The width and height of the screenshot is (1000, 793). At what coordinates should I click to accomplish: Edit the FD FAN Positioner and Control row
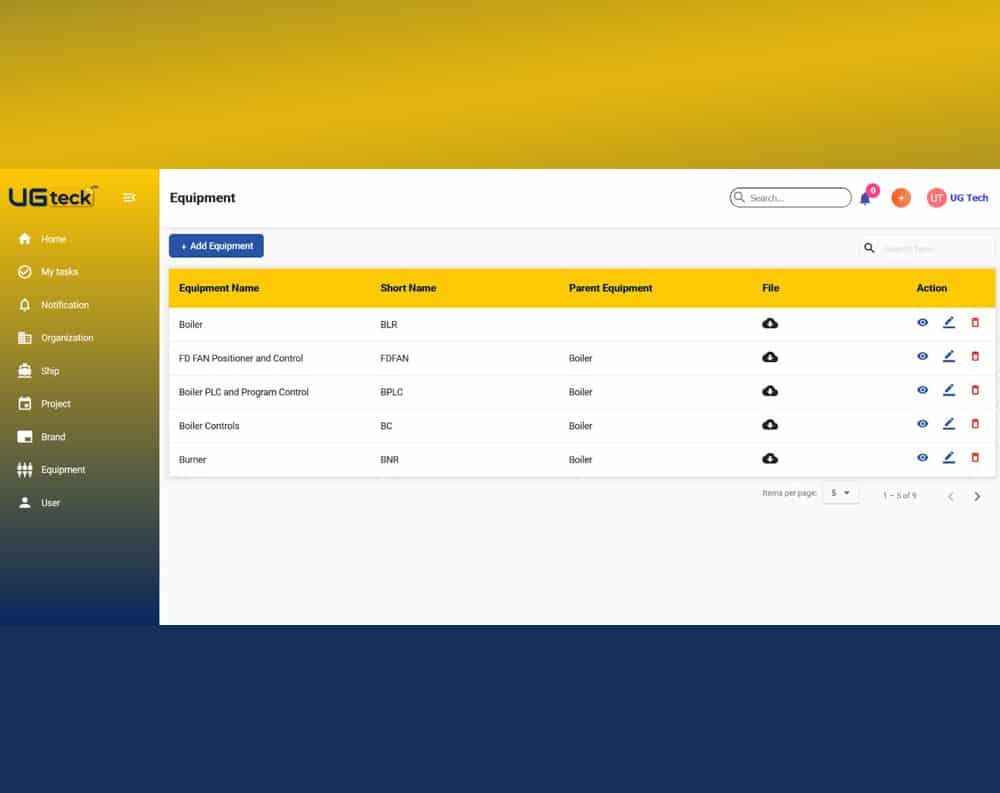949,357
